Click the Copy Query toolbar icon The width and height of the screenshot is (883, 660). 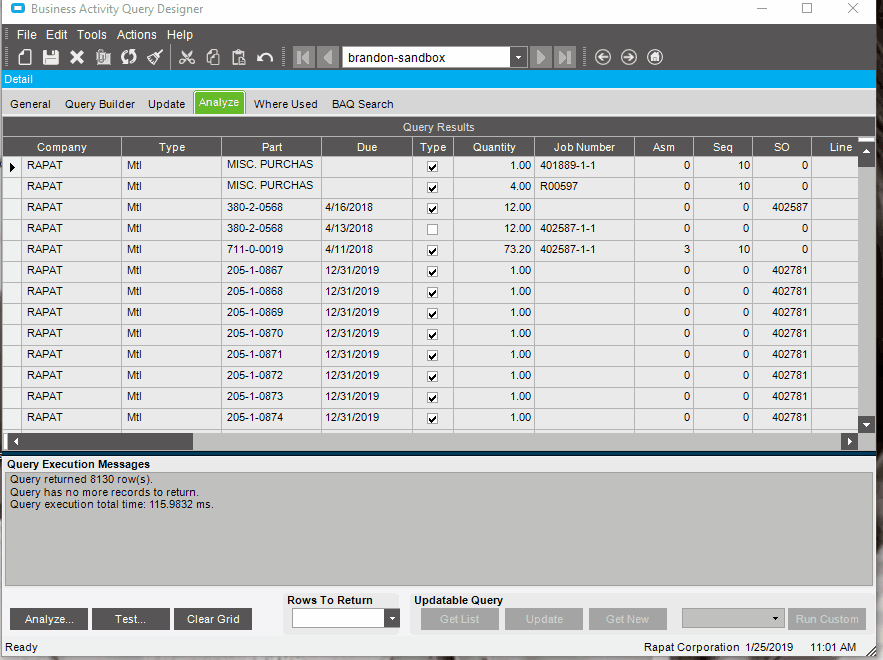coord(103,57)
